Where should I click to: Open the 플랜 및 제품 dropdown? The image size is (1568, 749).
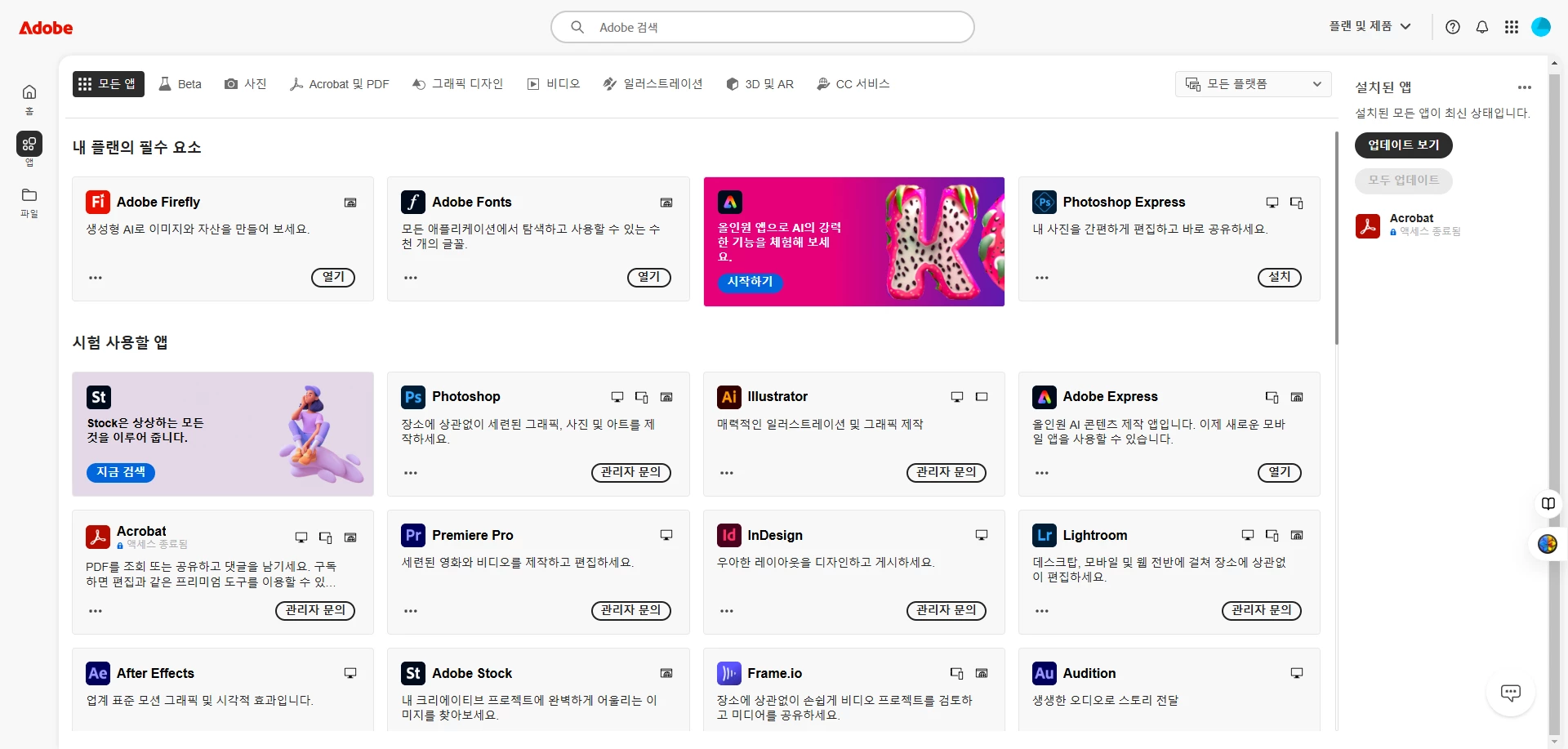click(x=1370, y=26)
